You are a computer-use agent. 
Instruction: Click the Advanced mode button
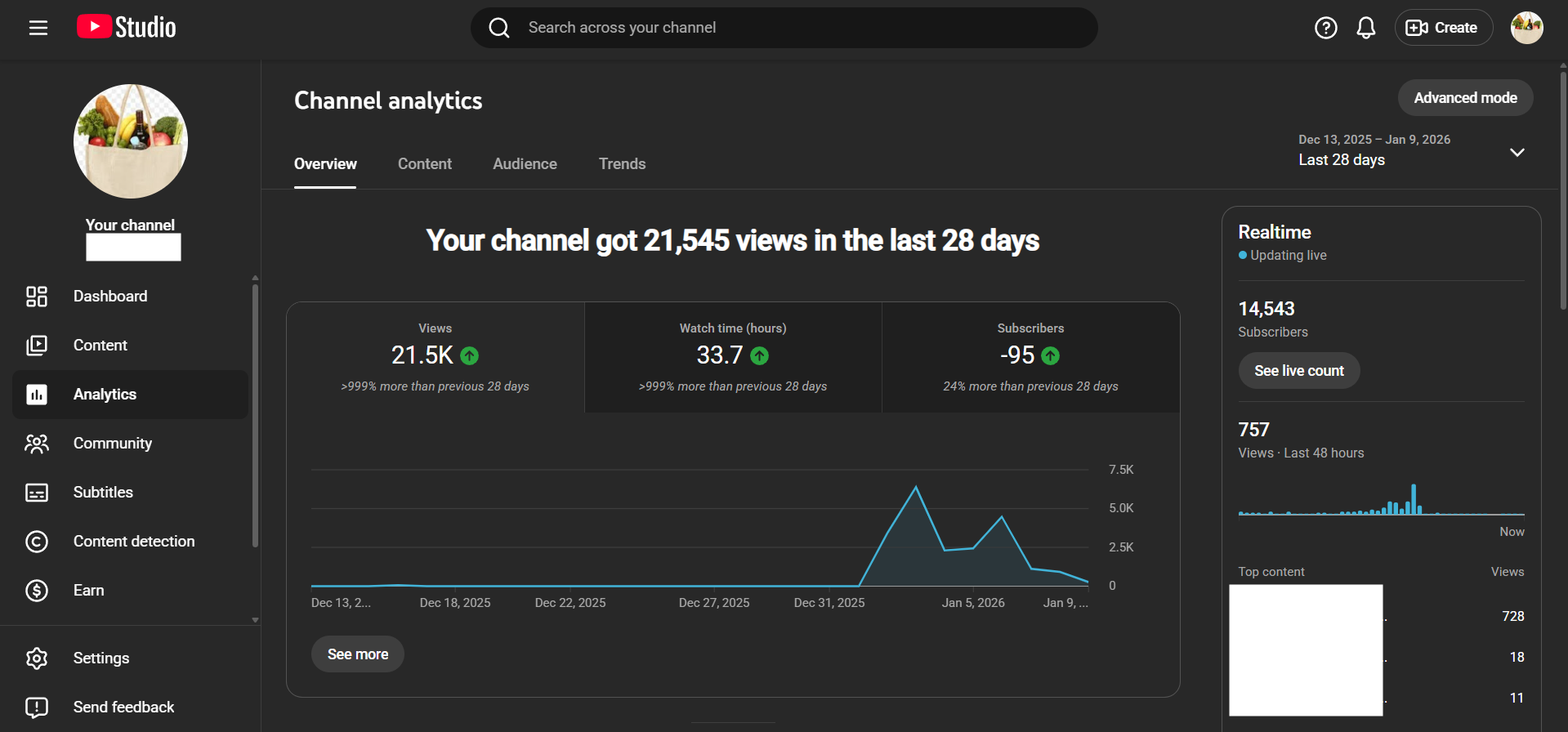click(x=1464, y=98)
